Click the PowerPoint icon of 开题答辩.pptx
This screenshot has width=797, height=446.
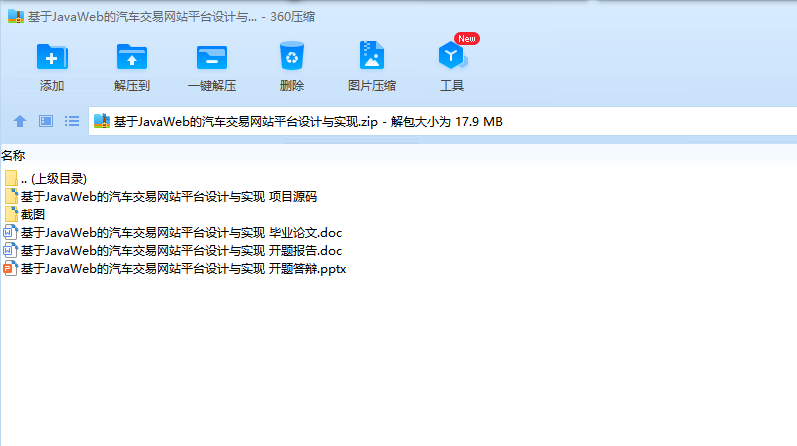point(10,269)
